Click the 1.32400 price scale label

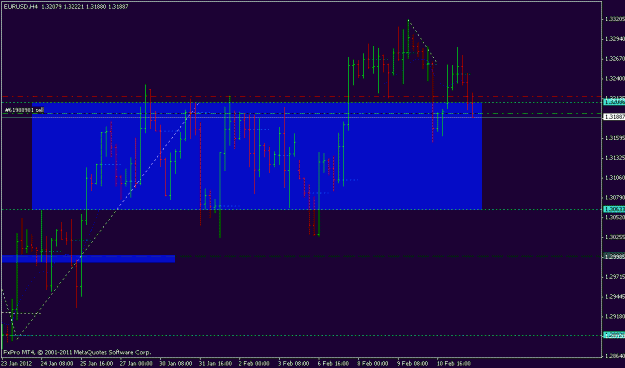(x=615, y=79)
